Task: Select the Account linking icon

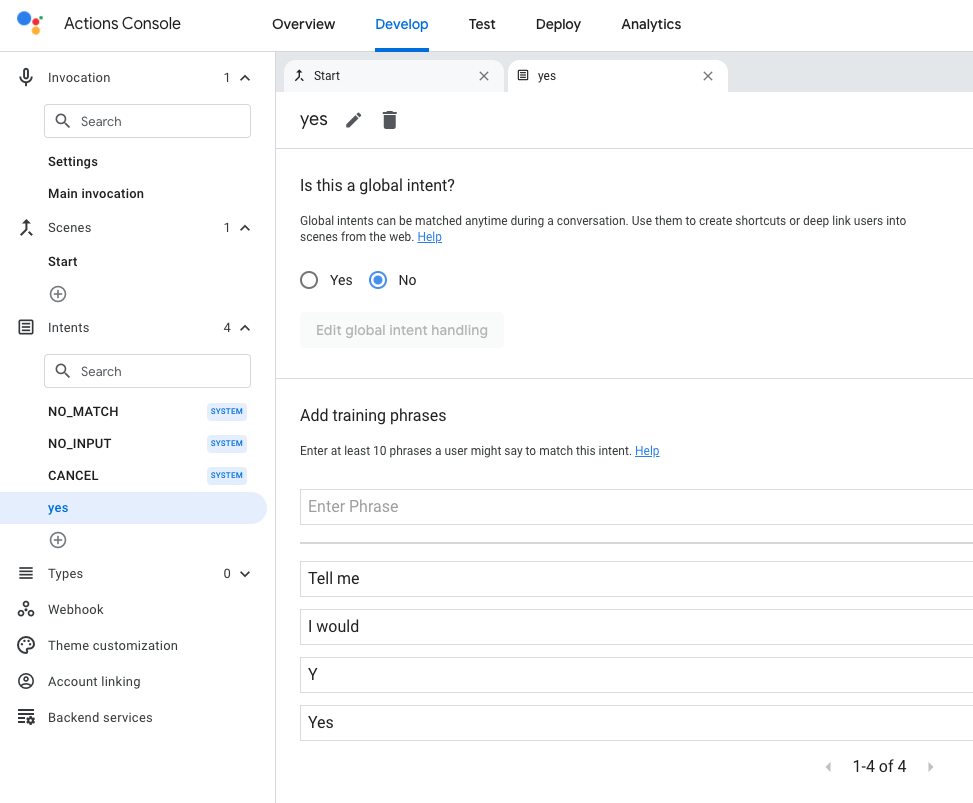Action: (x=25, y=681)
